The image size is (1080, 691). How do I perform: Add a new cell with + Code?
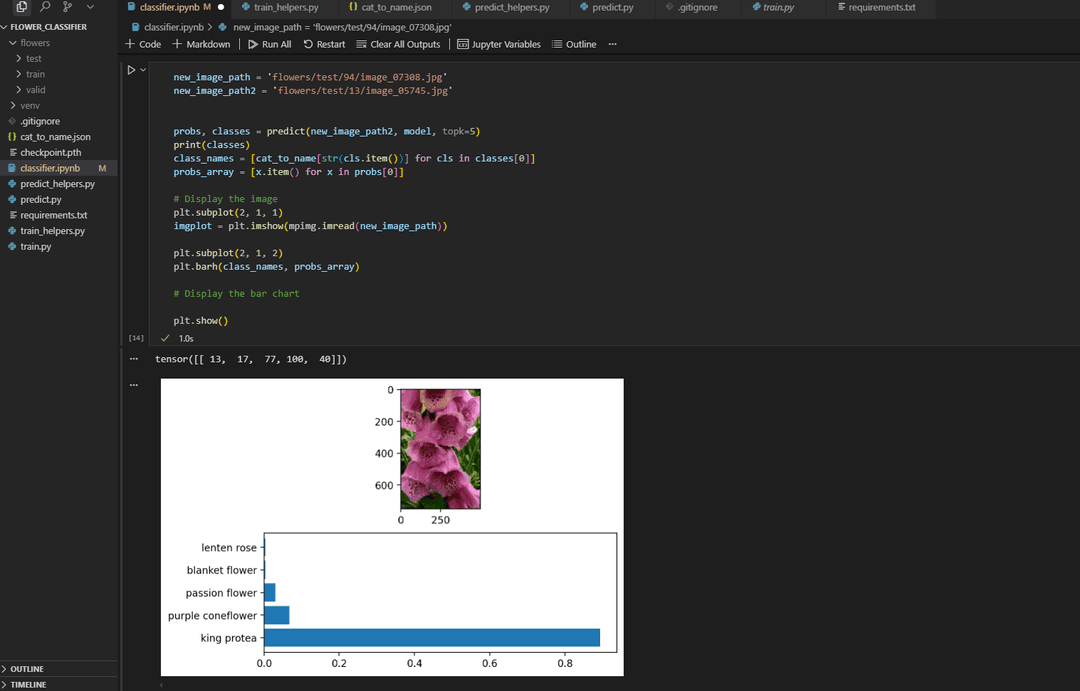pos(143,44)
